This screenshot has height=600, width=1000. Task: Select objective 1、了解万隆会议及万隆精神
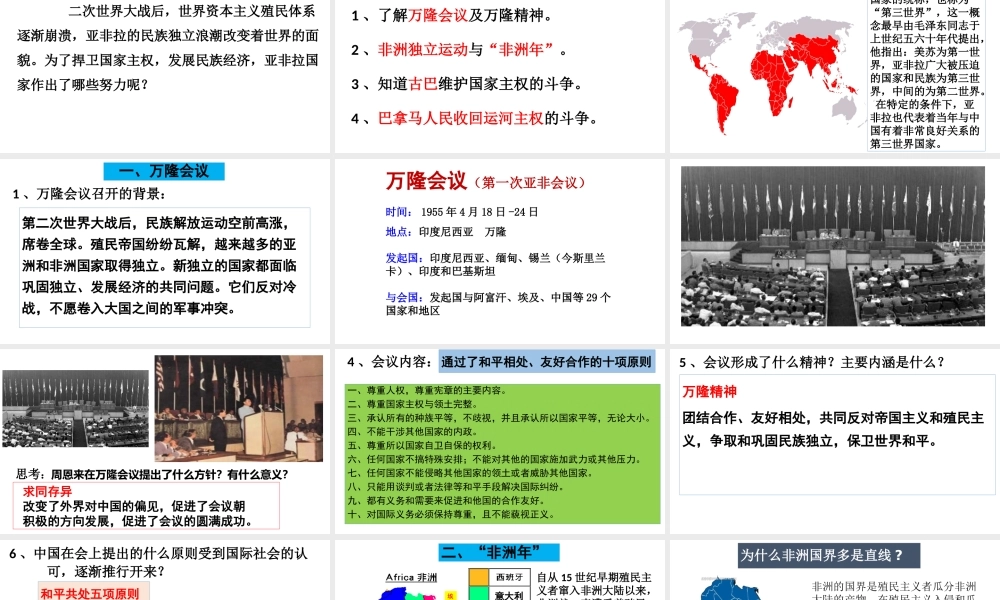point(452,15)
